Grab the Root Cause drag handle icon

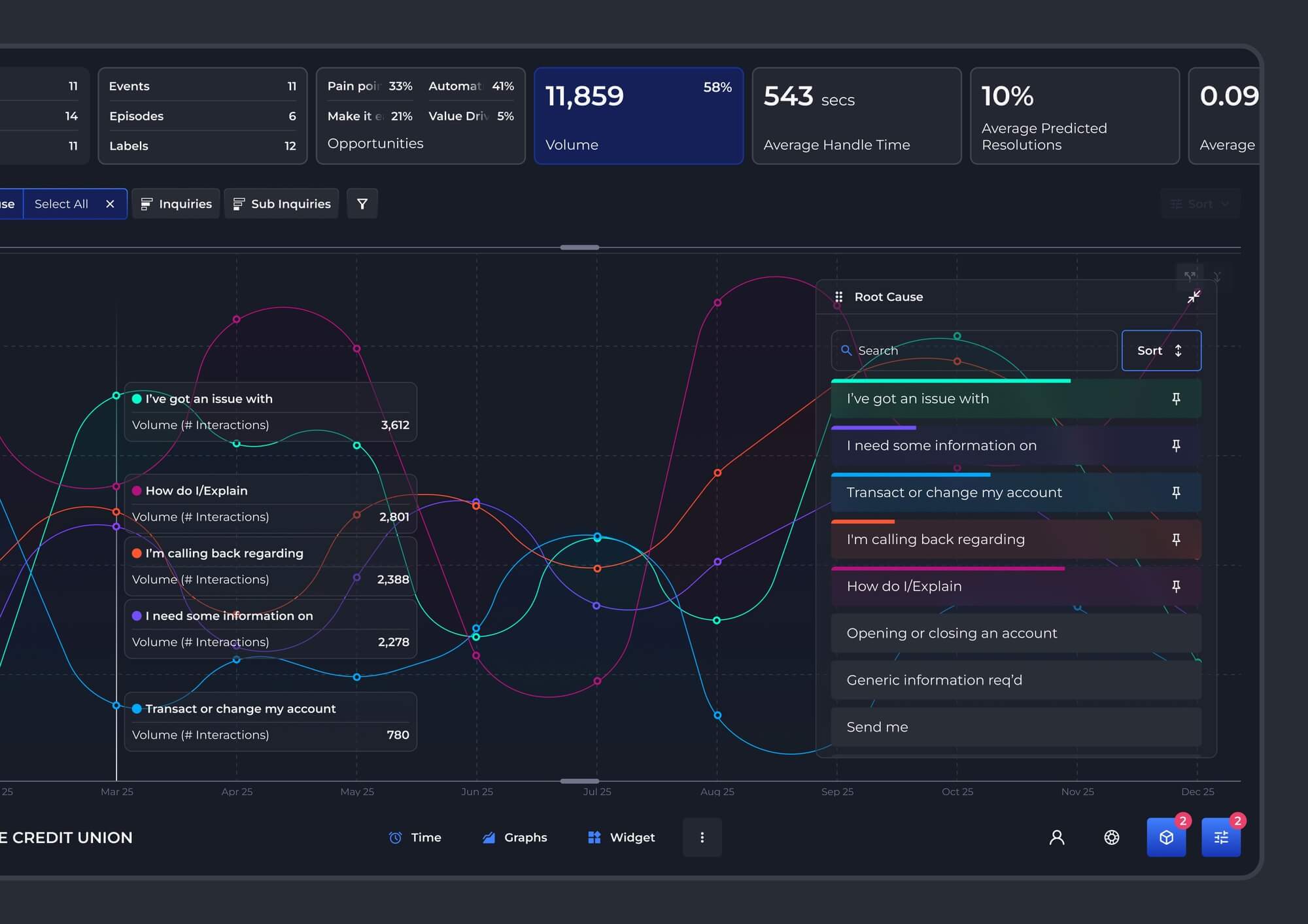838,297
